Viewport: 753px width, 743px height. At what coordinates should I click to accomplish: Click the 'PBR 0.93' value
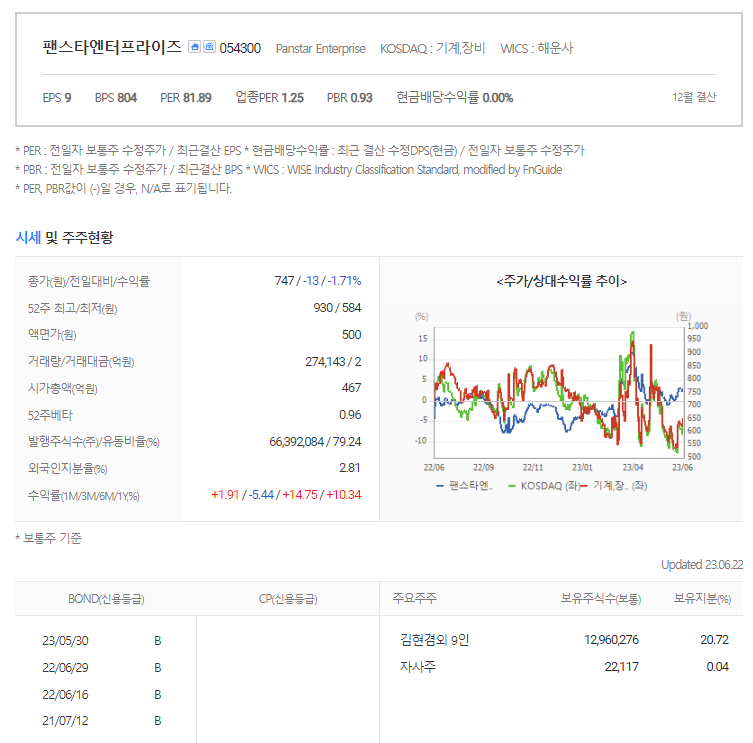pyautogui.click(x=350, y=97)
